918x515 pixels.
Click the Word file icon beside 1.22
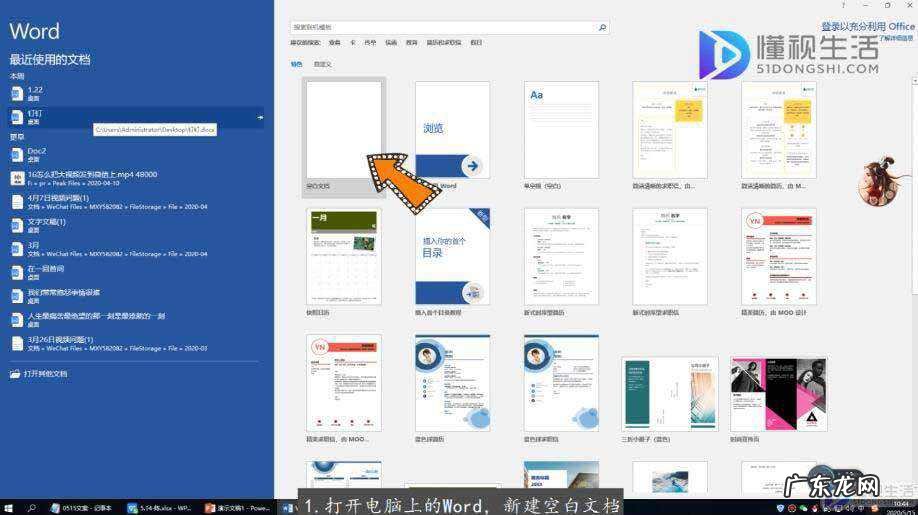pos(17,94)
